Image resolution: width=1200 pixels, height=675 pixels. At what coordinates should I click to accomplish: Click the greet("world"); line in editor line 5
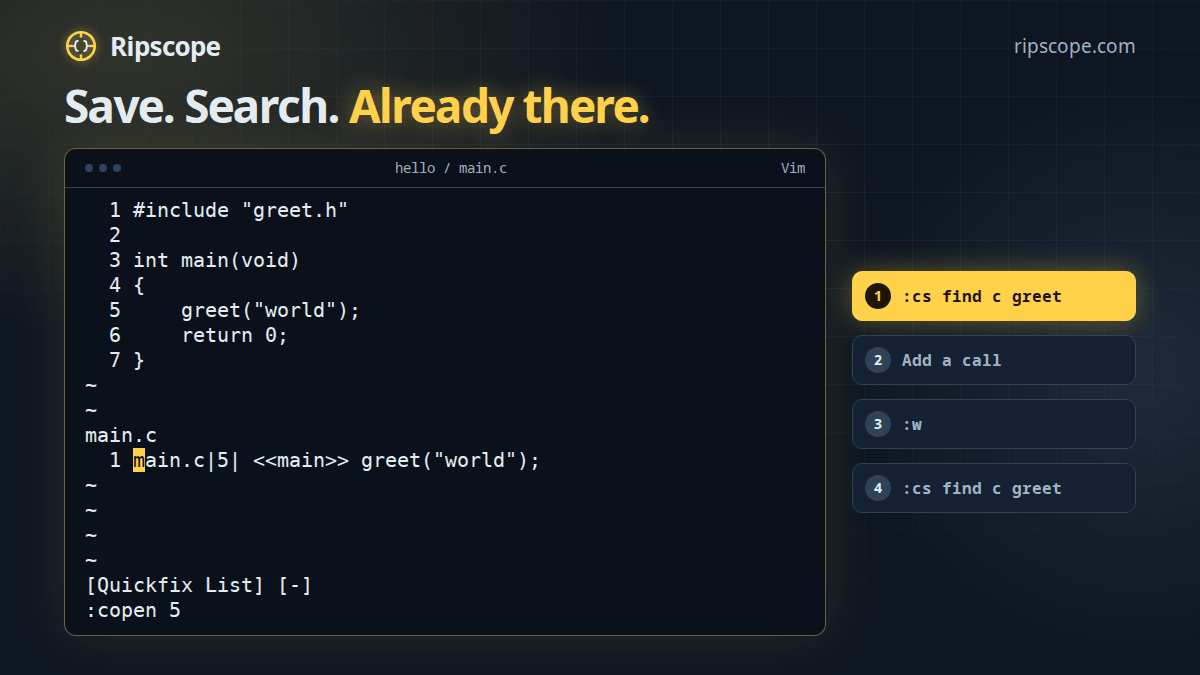click(270, 310)
